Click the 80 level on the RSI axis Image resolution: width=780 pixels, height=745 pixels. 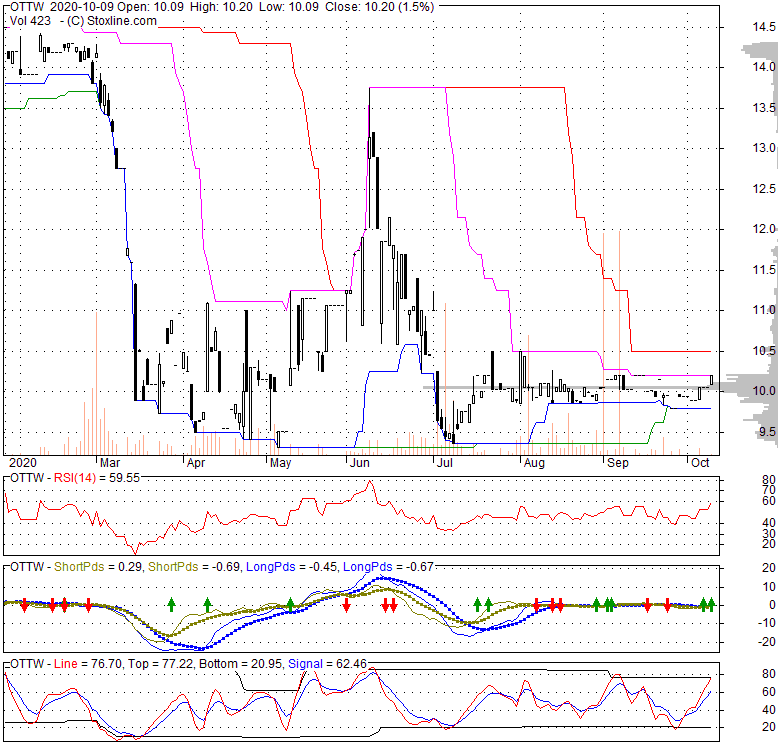click(x=769, y=480)
